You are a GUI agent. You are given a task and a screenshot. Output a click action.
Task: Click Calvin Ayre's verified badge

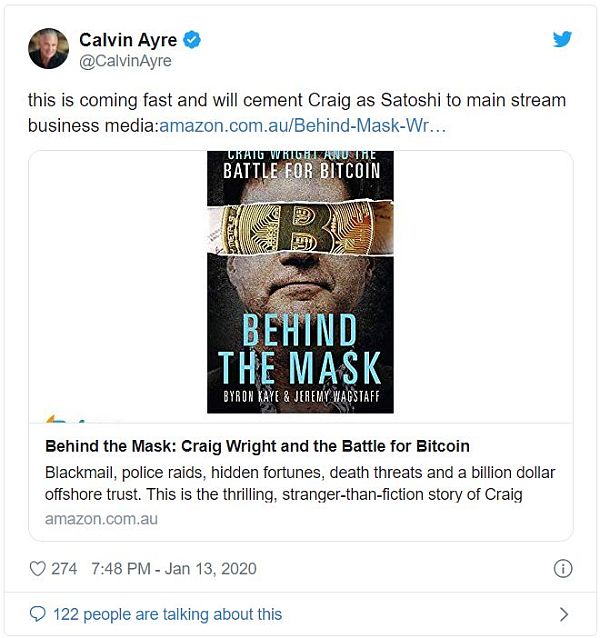[x=192, y=40]
